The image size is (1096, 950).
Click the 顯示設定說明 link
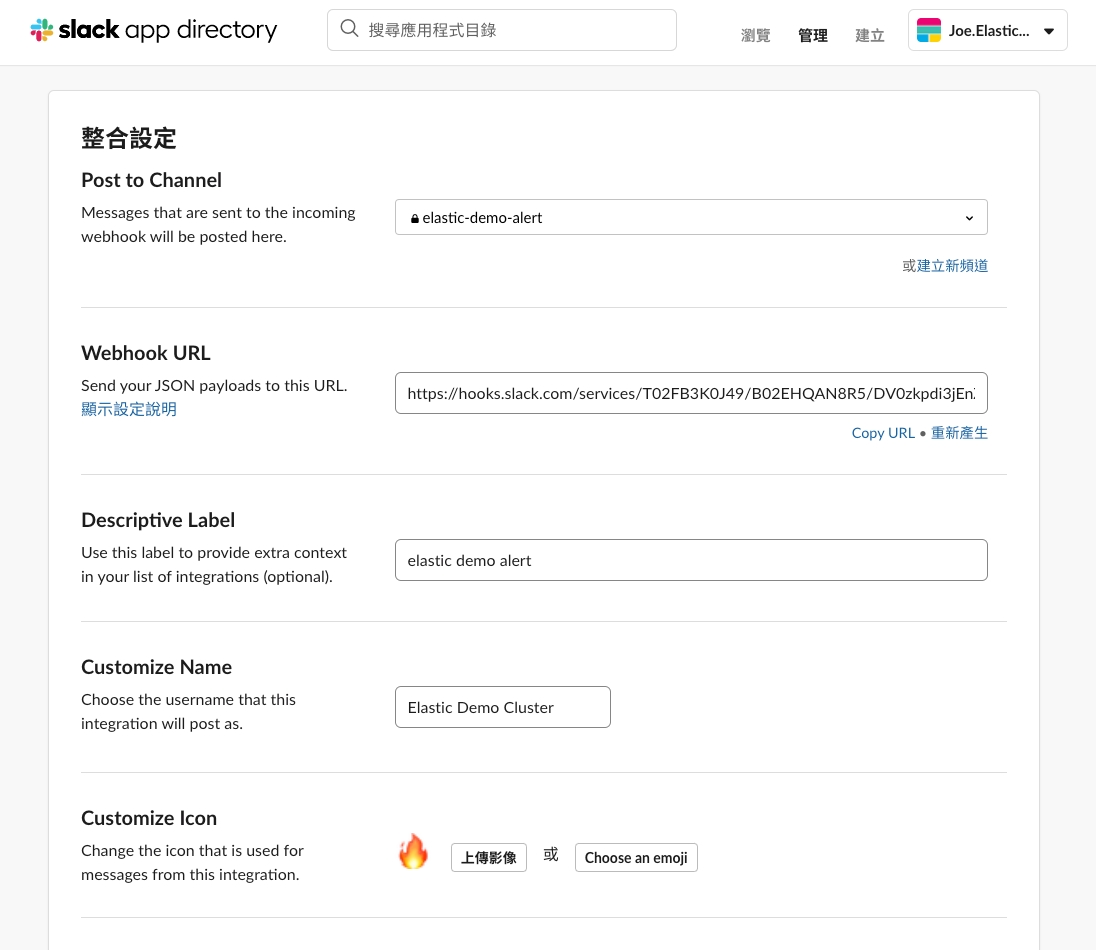[129, 409]
